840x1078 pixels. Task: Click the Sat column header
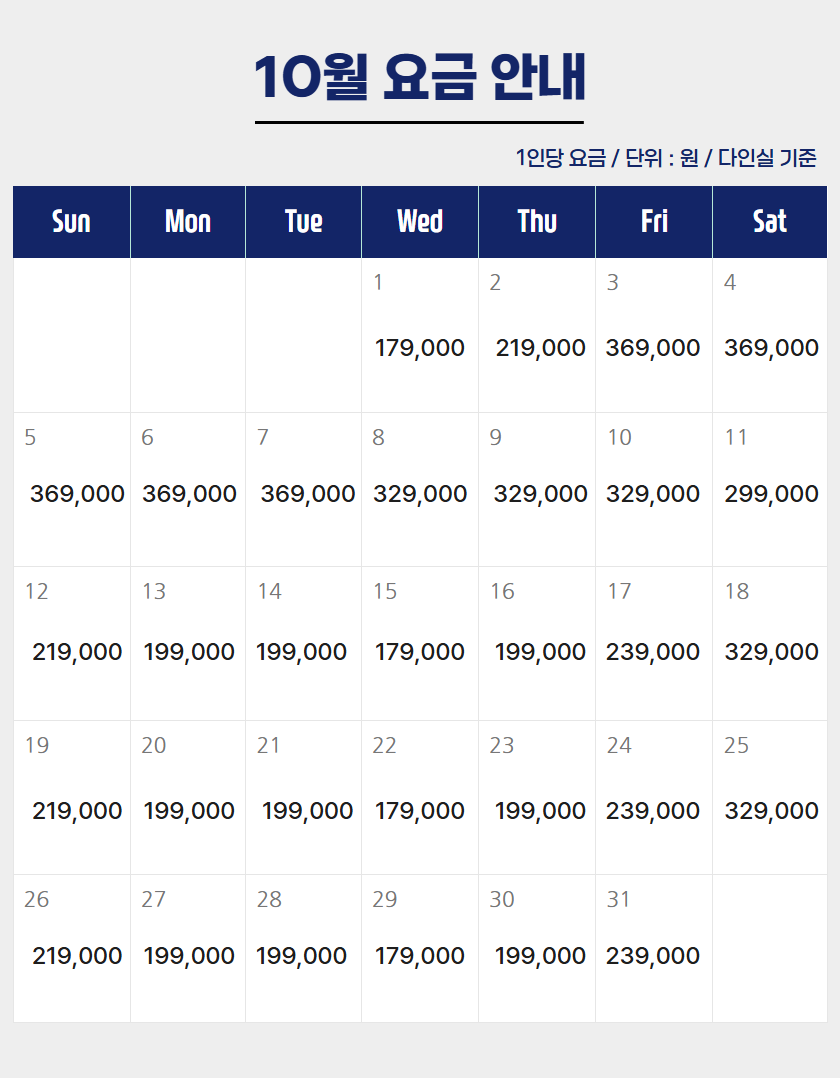point(770,221)
